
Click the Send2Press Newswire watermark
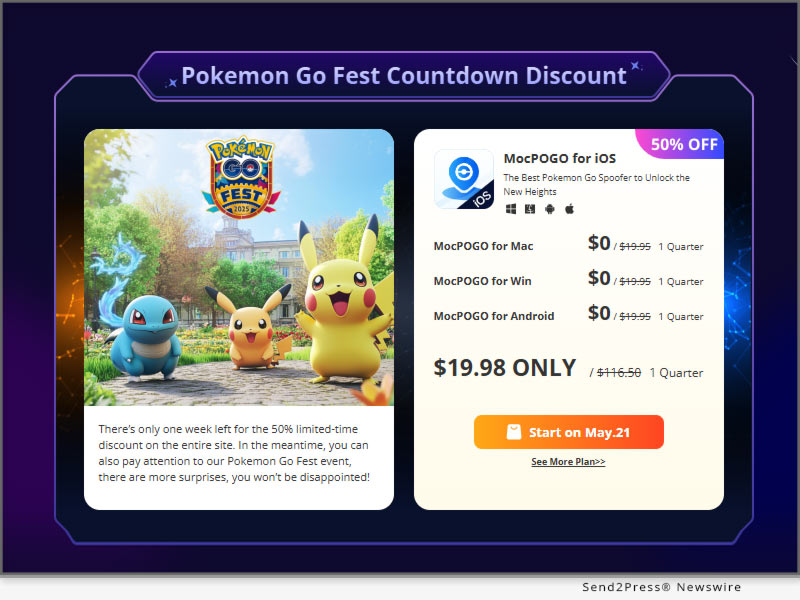coord(662,587)
